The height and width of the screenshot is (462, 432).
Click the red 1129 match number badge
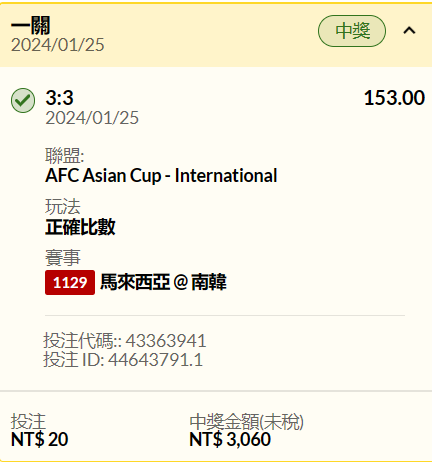coord(70,282)
